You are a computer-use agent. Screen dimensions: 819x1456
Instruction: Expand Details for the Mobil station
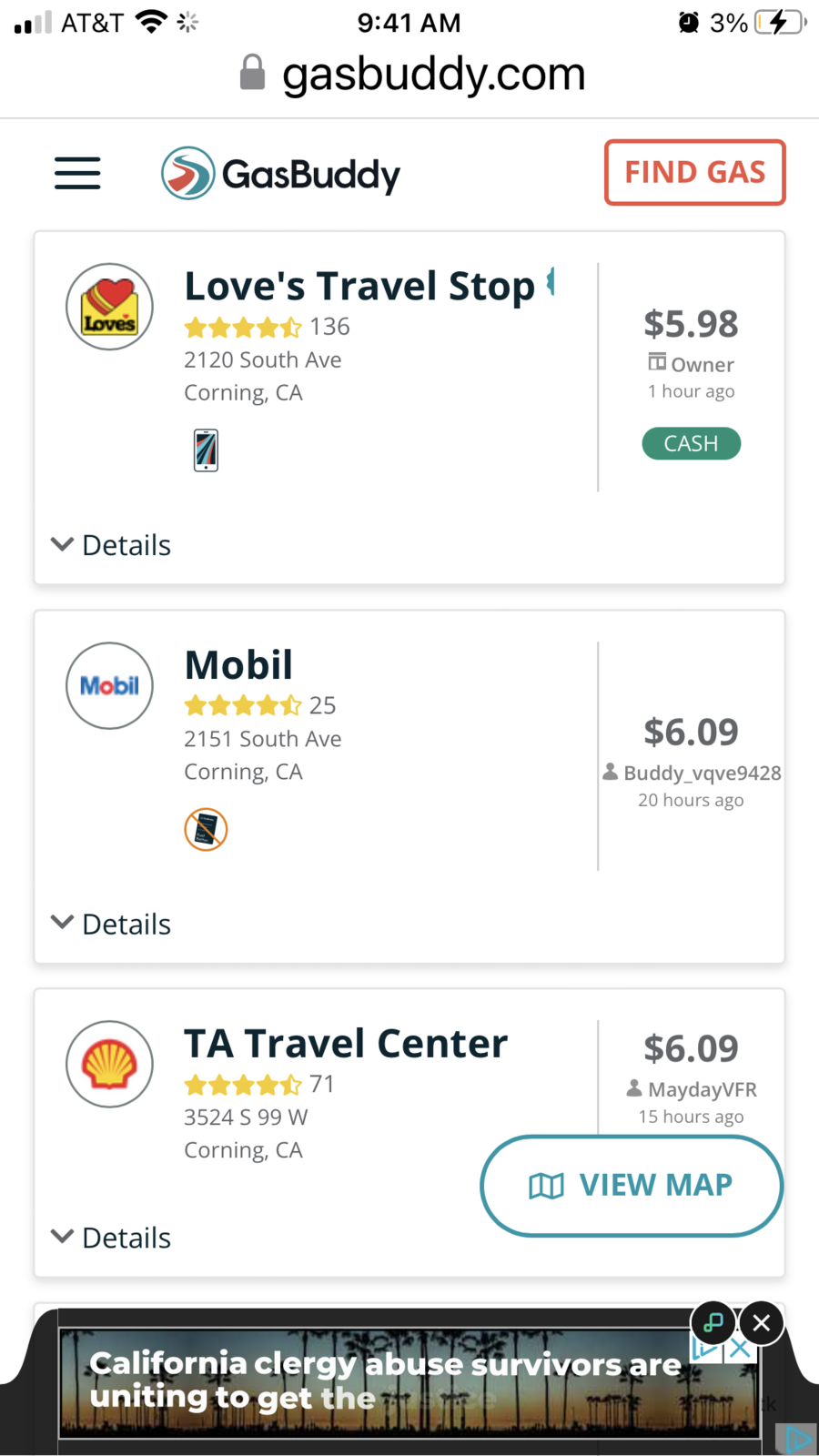click(111, 924)
